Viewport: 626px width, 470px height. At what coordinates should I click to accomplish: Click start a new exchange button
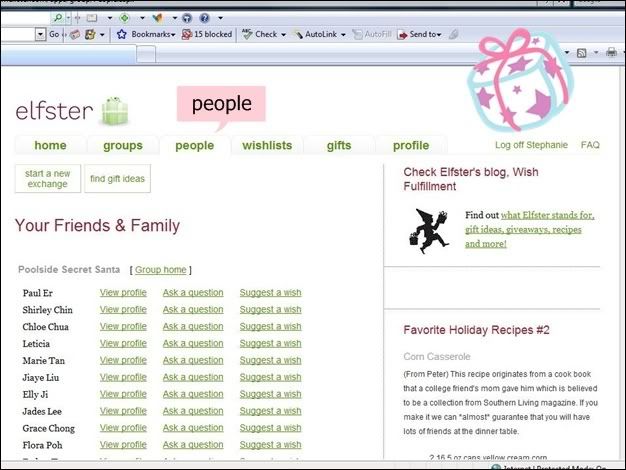click(x=48, y=178)
